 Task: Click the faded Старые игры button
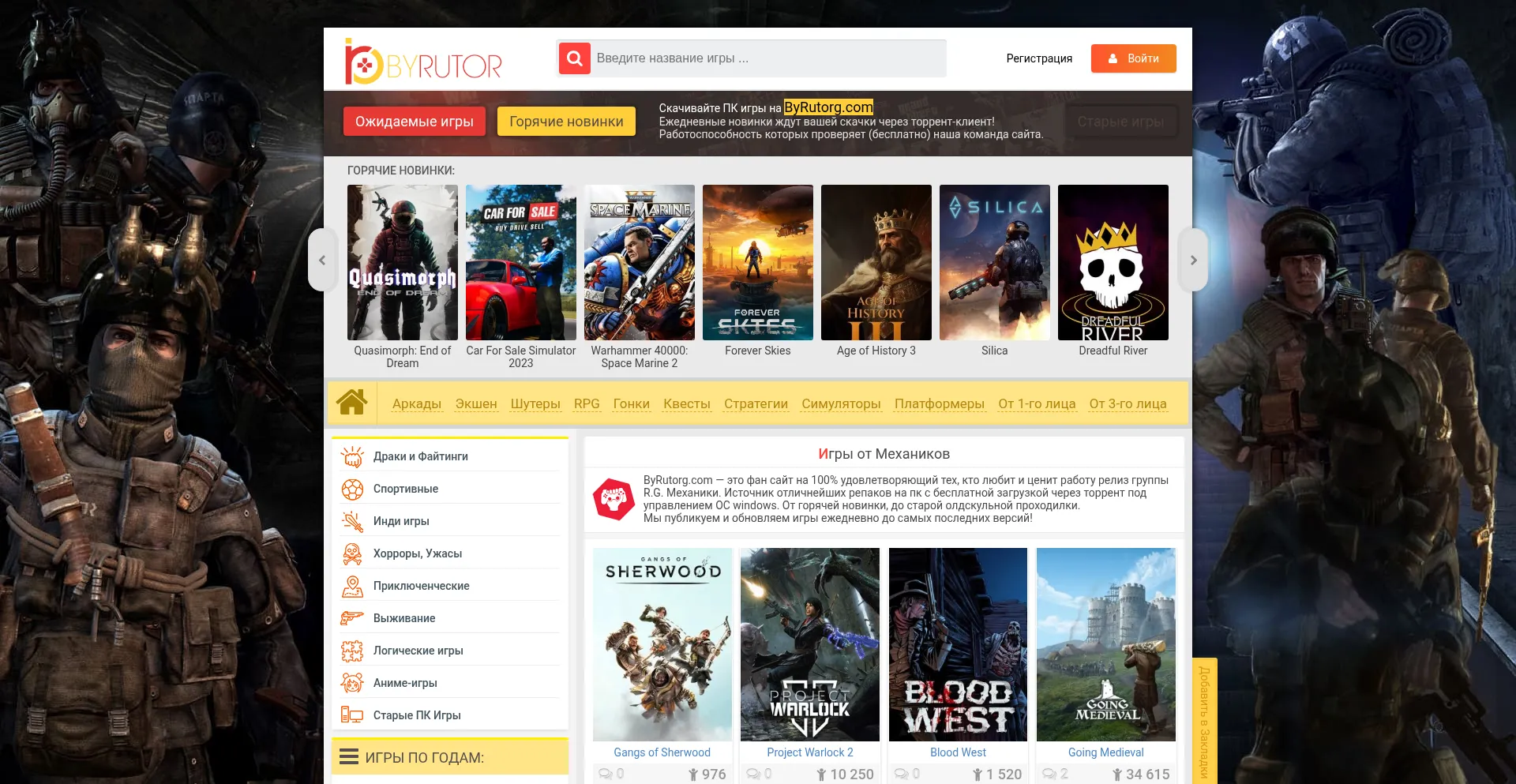pos(1120,122)
